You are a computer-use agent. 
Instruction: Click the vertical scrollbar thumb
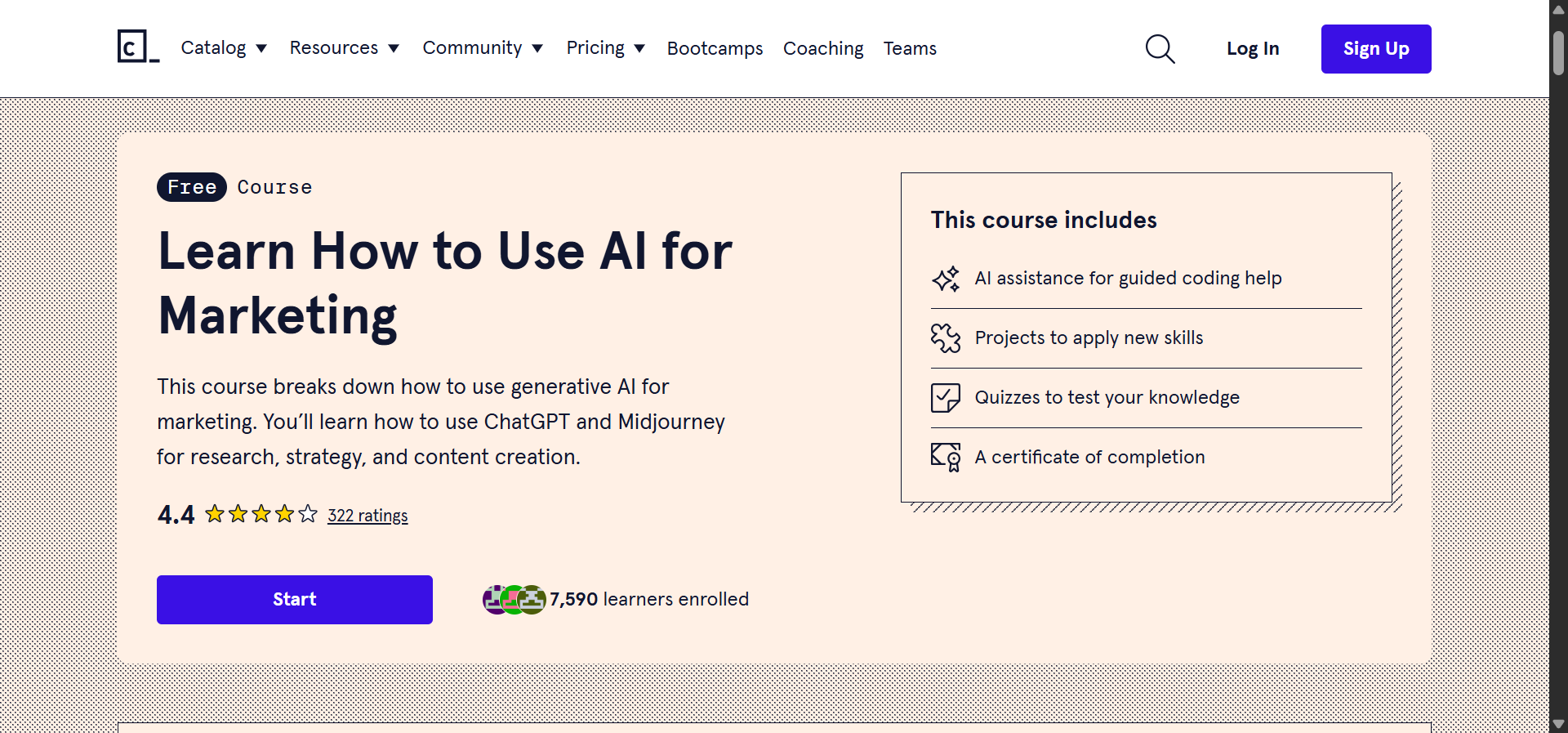(x=1558, y=53)
